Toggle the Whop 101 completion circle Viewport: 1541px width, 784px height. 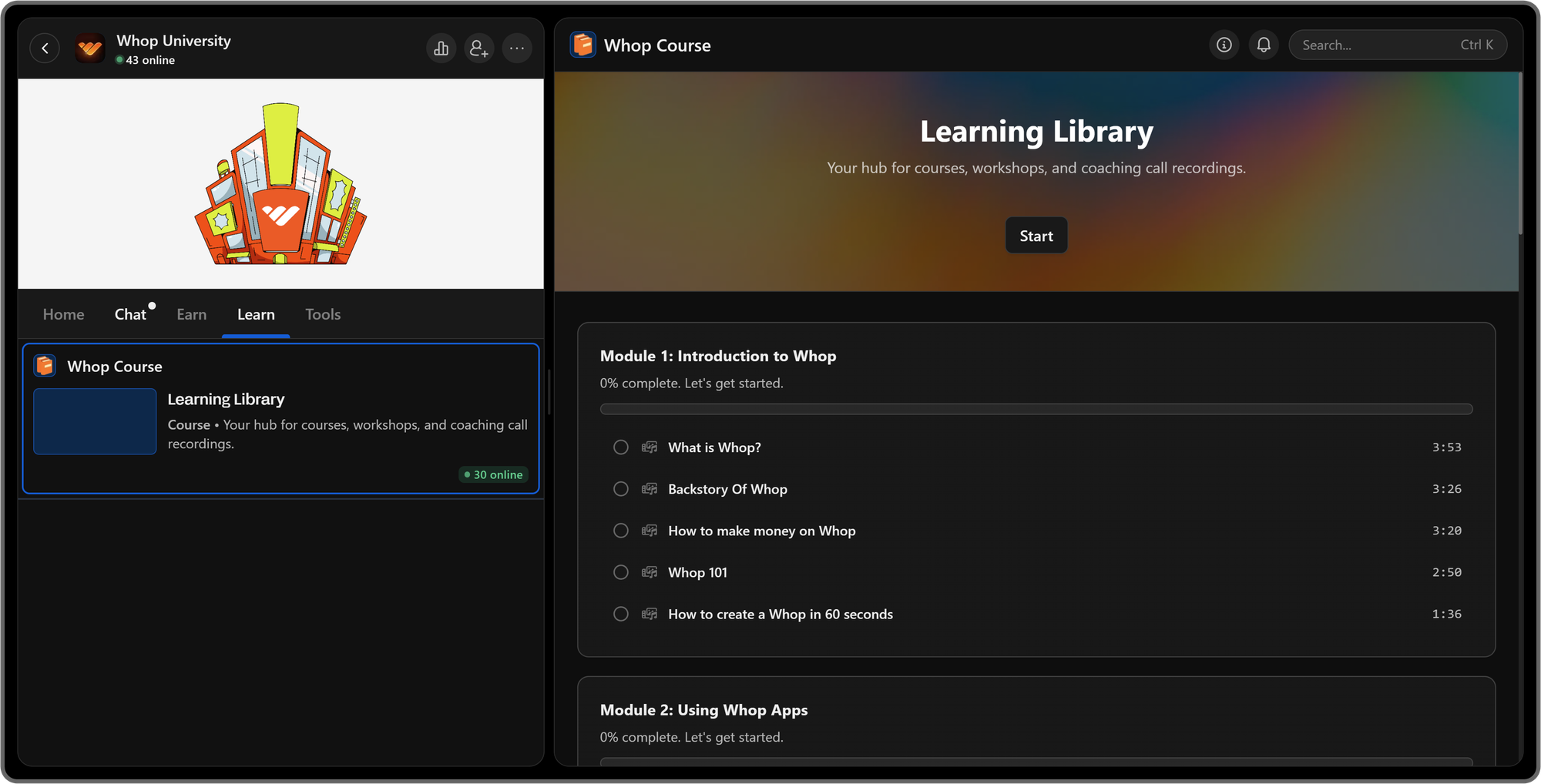pyautogui.click(x=621, y=572)
